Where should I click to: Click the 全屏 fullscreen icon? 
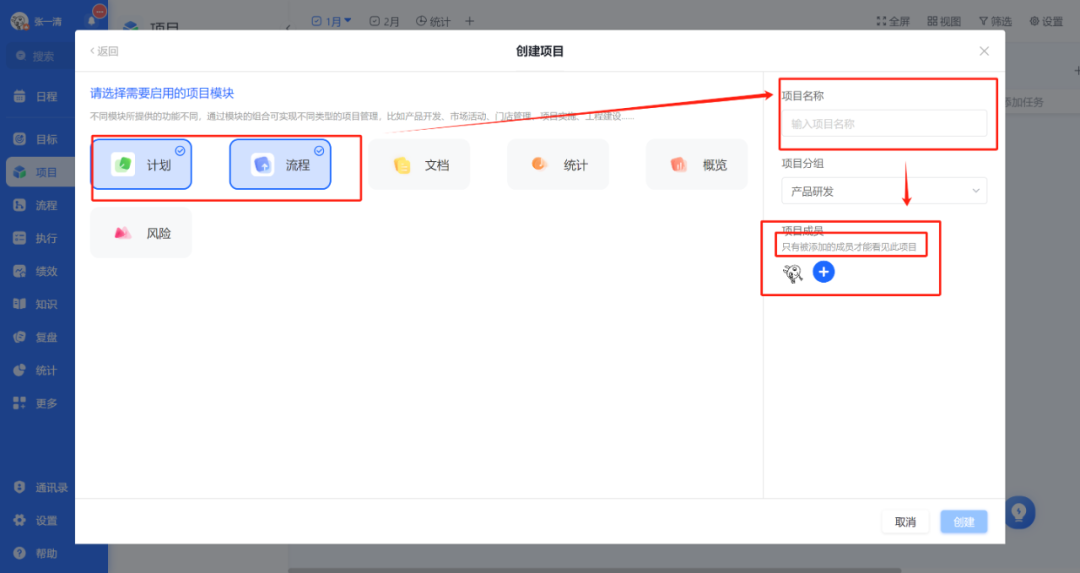pos(881,21)
